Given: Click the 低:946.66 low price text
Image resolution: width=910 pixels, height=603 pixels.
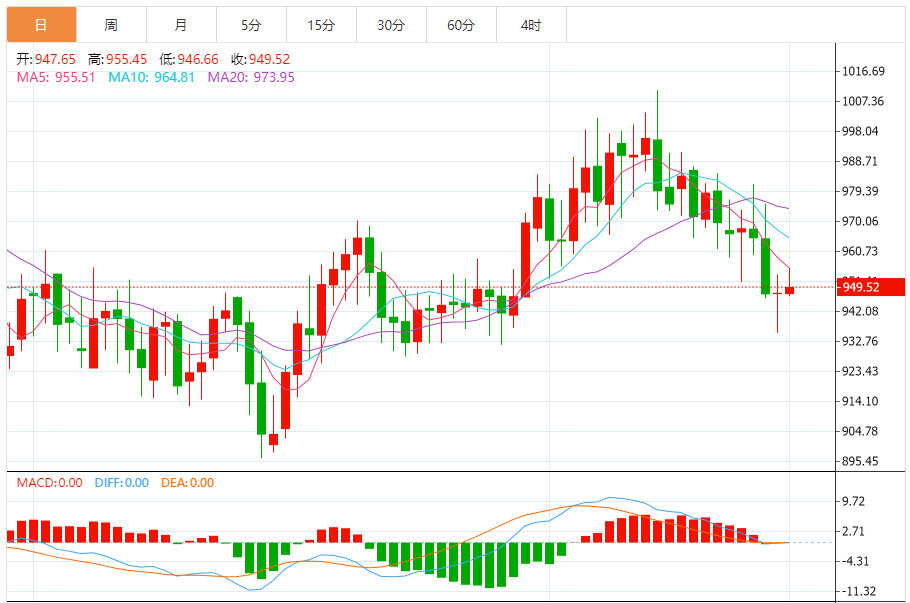Looking at the screenshot, I should click(189, 59).
